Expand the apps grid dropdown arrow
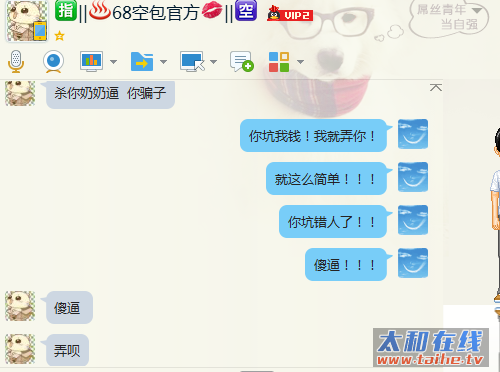The height and width of the screenshot is (372, 500). click(x=300, y=62)
